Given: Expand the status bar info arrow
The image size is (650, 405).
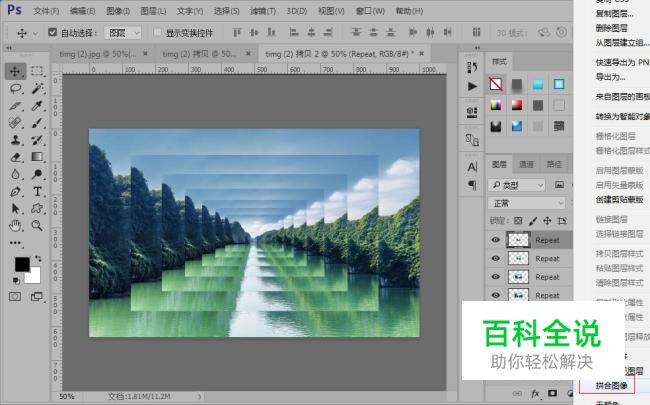Looking at the screenshot, I should tap(199, 396).
